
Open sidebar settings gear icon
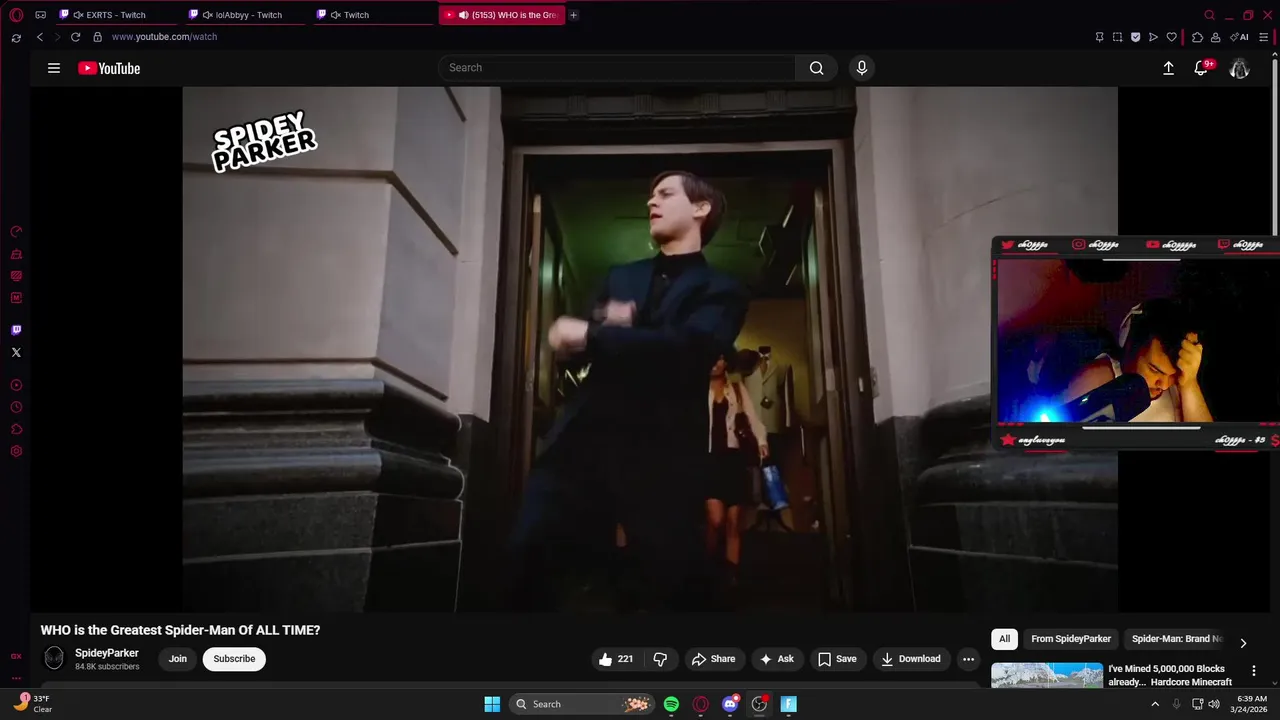[x=16, y=451]
